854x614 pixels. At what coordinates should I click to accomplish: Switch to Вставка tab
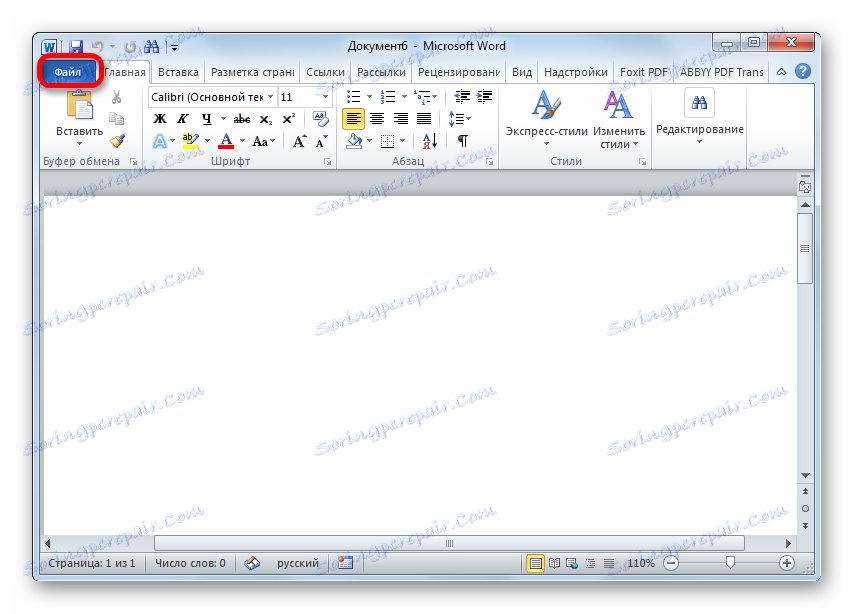(178, 72)
